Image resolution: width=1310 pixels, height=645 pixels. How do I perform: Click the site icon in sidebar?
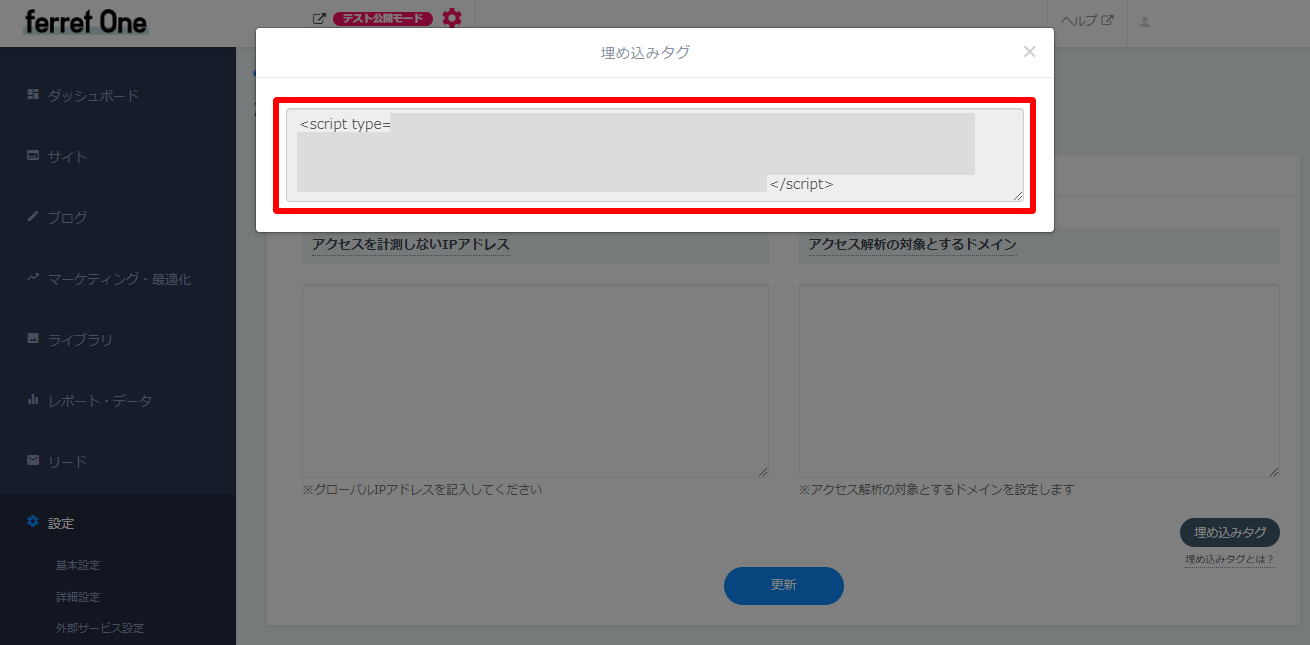coord(33,156)
